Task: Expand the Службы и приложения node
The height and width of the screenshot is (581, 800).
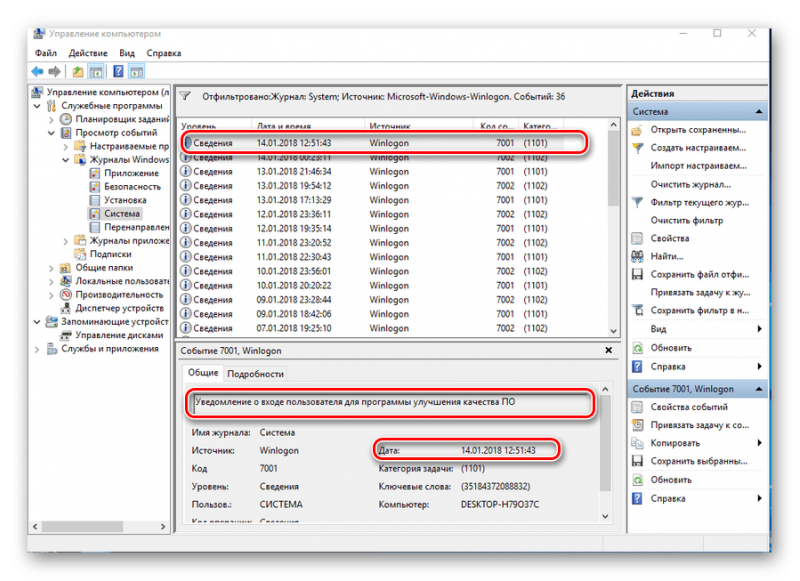Action: pyautogui.click(x=37, y=349)
